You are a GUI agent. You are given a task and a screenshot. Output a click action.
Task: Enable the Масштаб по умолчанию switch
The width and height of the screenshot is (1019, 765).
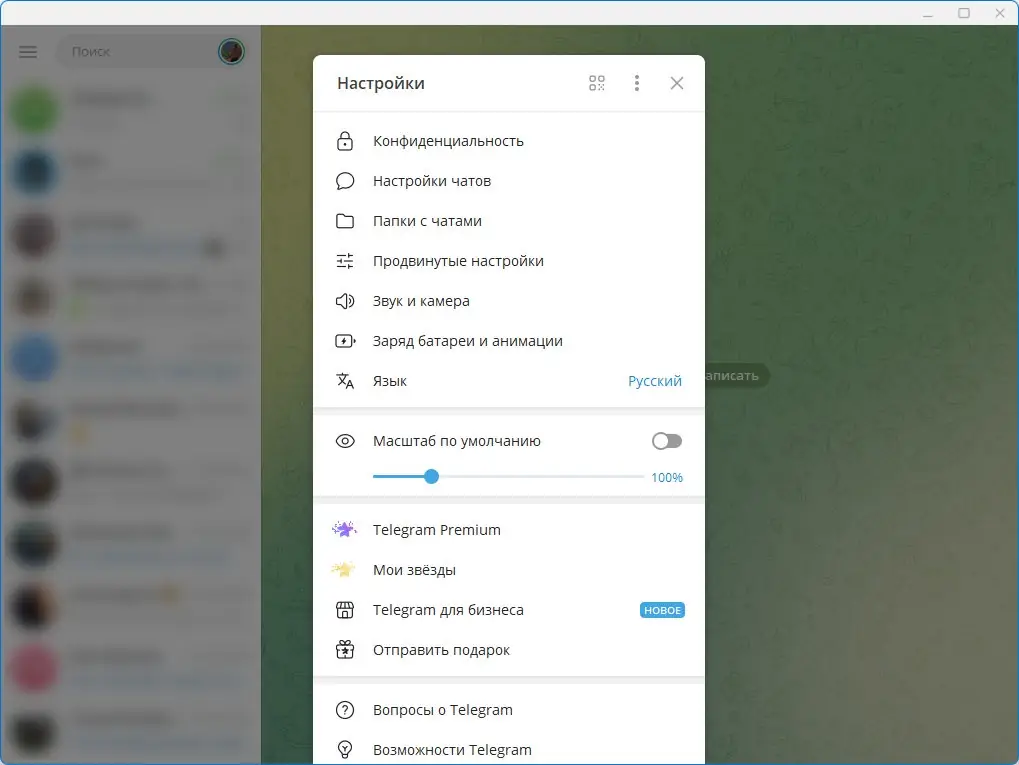pos(666,441)
